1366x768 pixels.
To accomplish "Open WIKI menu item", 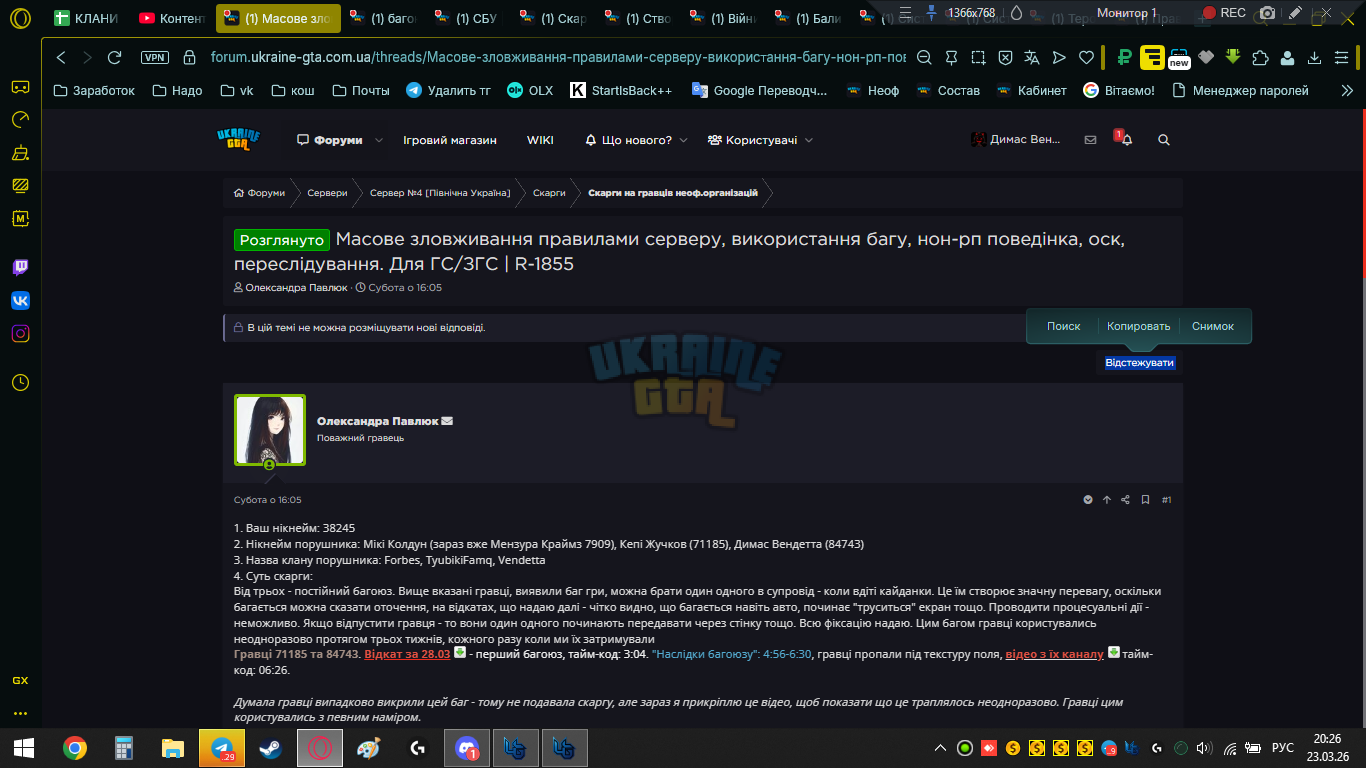I will point(540,140).
